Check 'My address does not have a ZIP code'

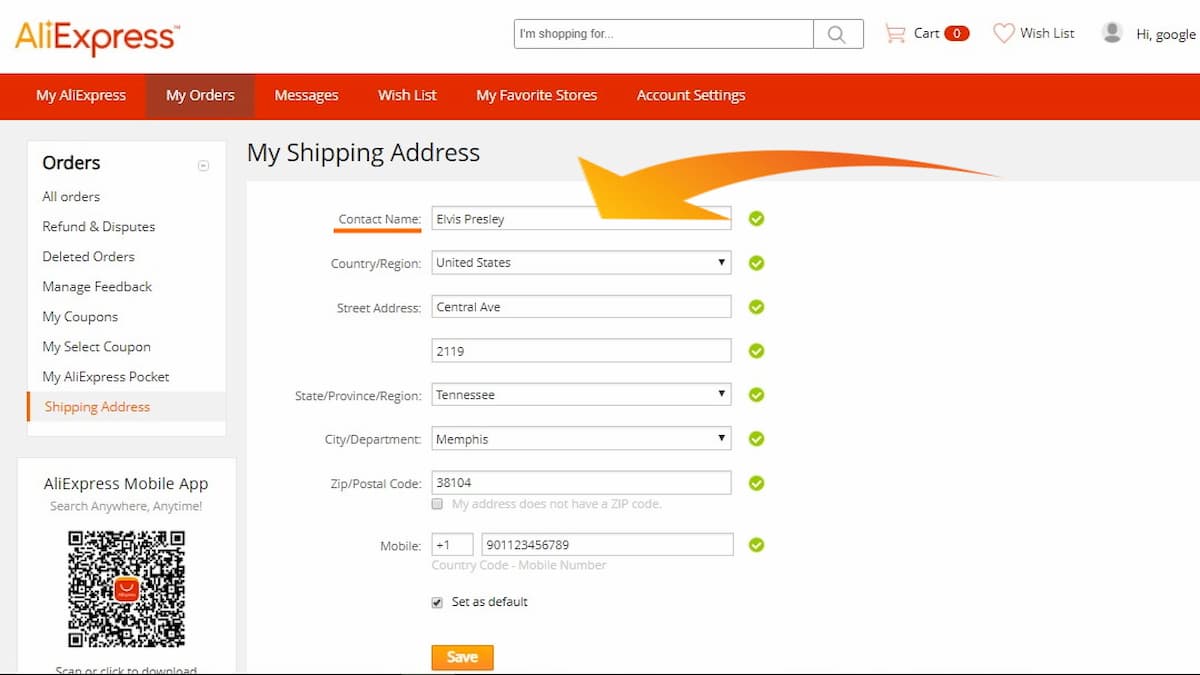point(437,504)
